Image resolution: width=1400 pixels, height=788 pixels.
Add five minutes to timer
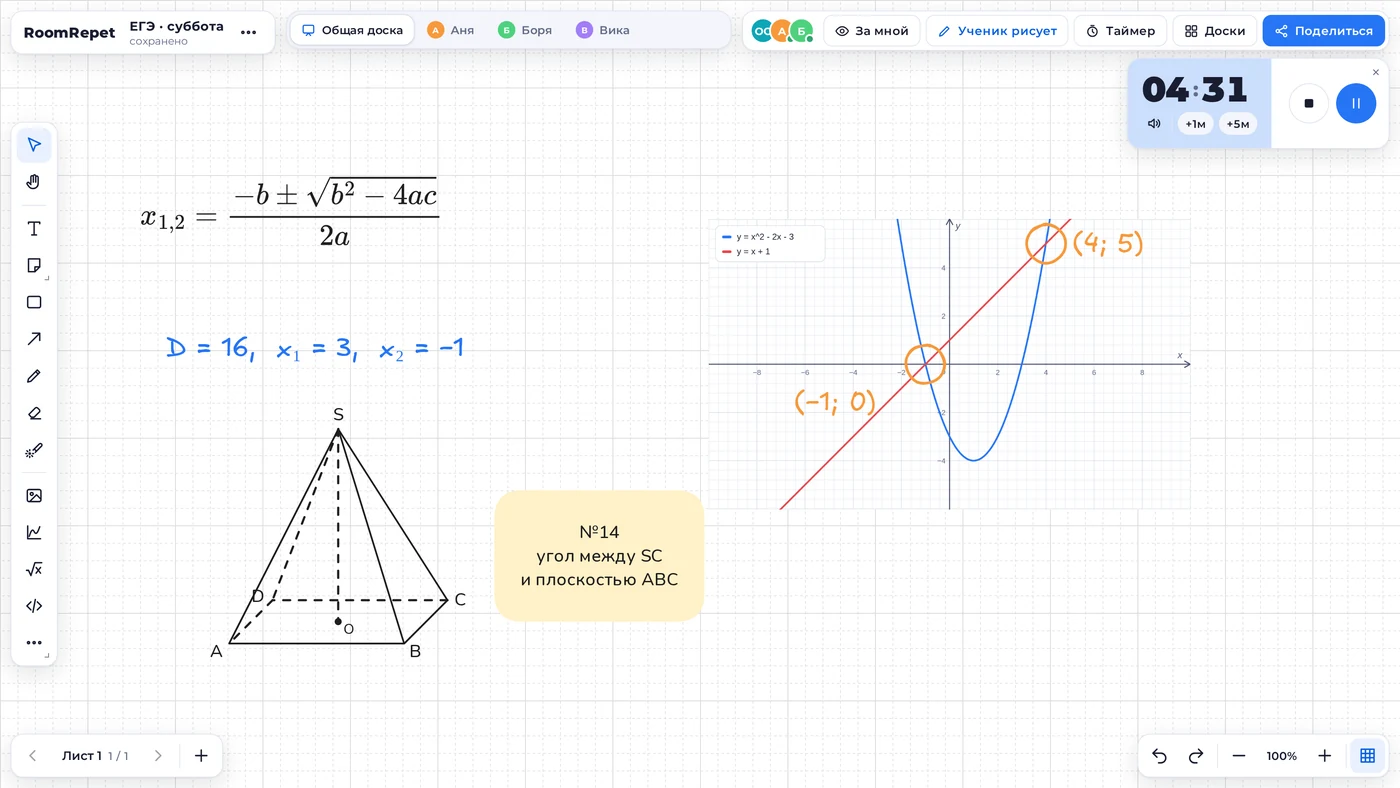[1238, 124]
